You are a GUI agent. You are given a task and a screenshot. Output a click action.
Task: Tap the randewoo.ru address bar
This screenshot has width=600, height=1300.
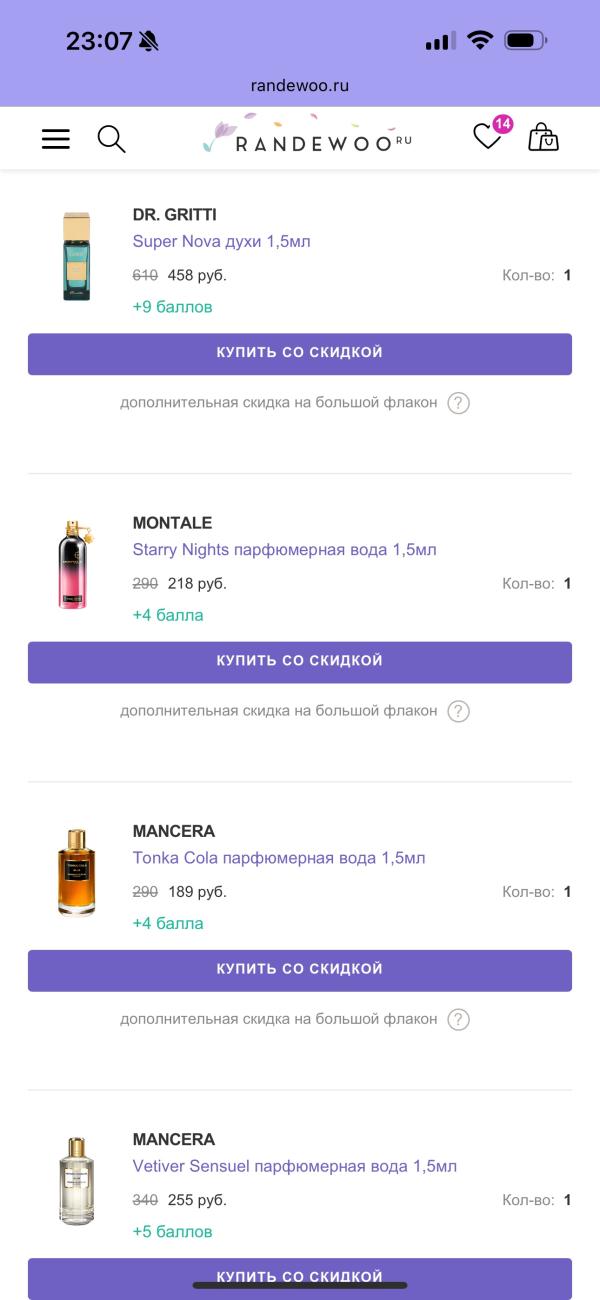300,86
